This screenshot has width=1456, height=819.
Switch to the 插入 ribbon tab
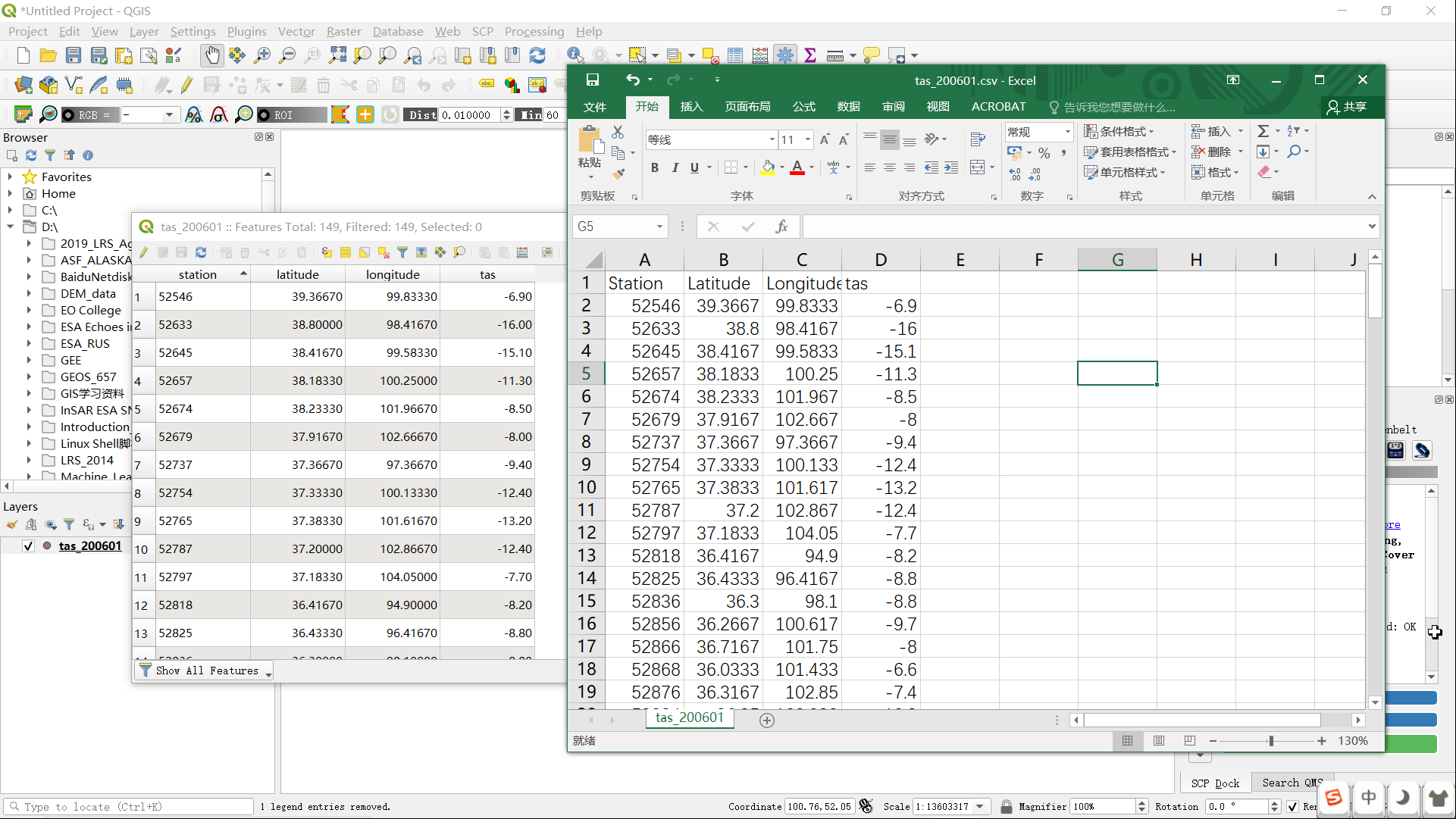691,107
